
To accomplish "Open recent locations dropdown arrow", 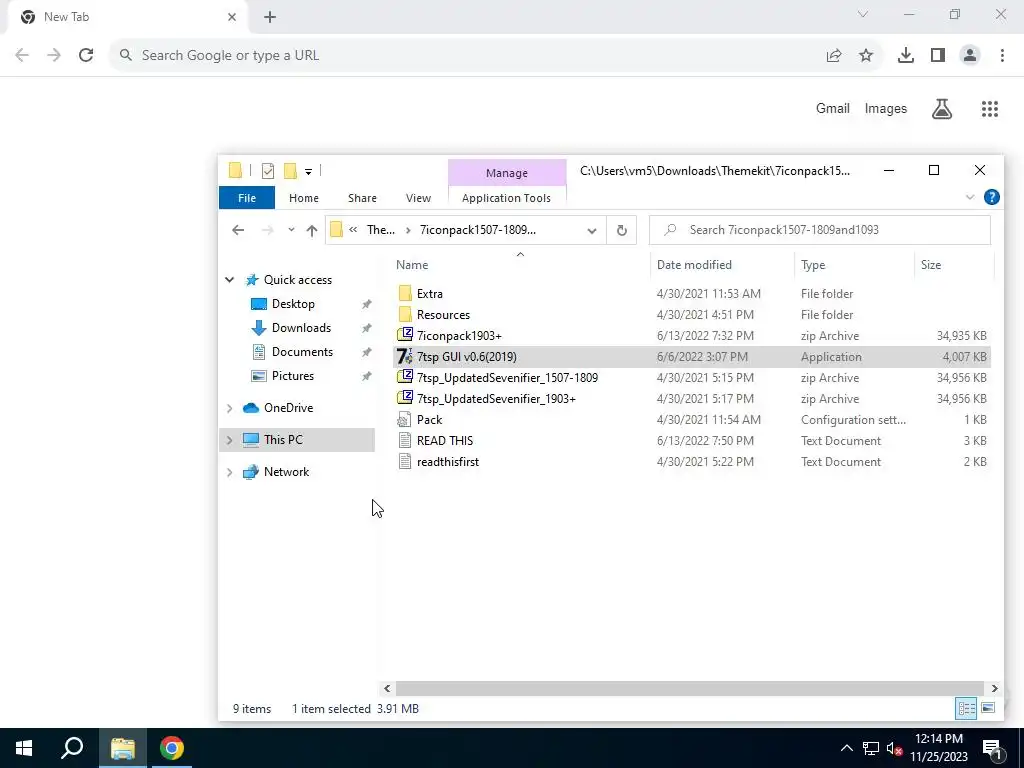I will 291,230.
